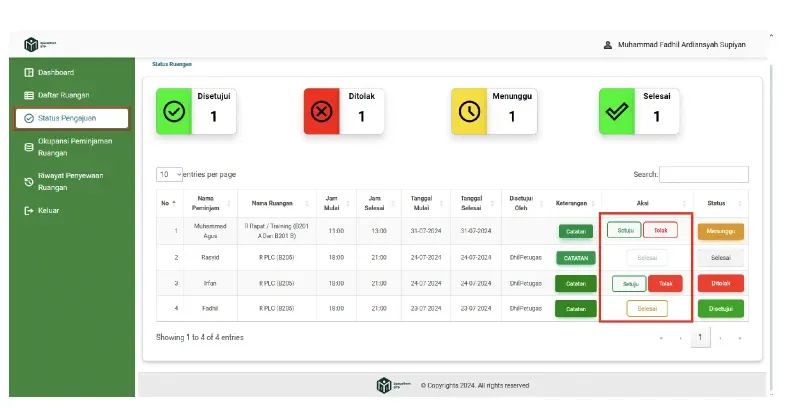Click Selesai action in Rasyid's row
The height and width of the screenshot is (408, 794).
tap(647, 258)
